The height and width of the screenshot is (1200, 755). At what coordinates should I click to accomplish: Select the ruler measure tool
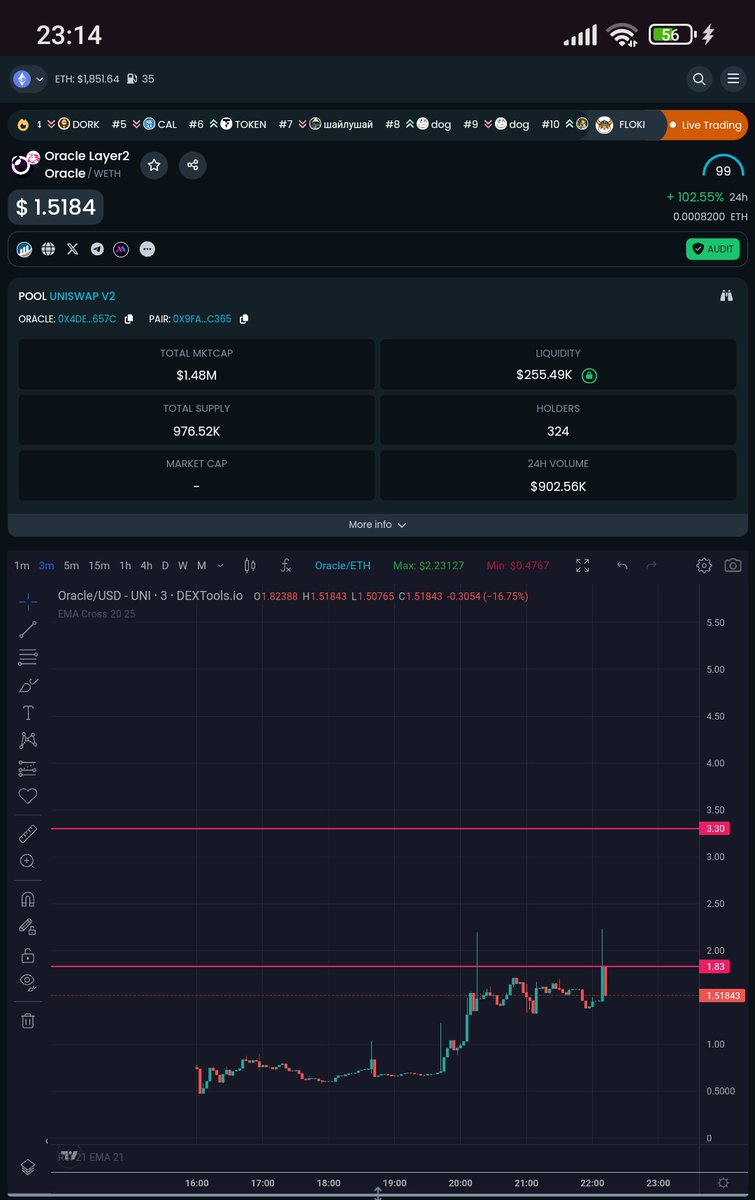coord(28,833)
